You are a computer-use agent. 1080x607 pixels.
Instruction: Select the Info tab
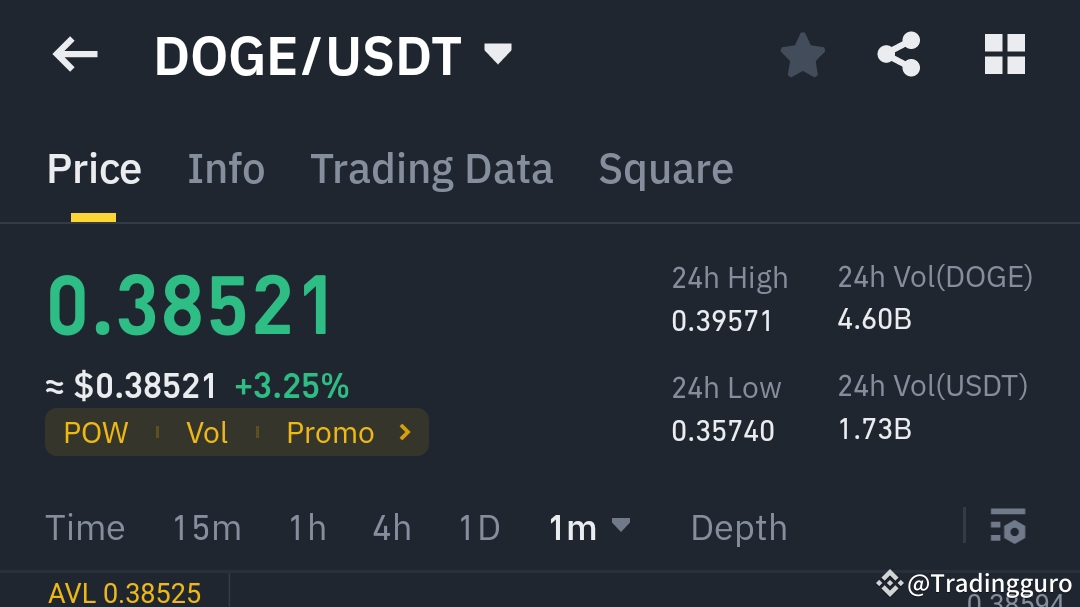(x=226, y=168)
